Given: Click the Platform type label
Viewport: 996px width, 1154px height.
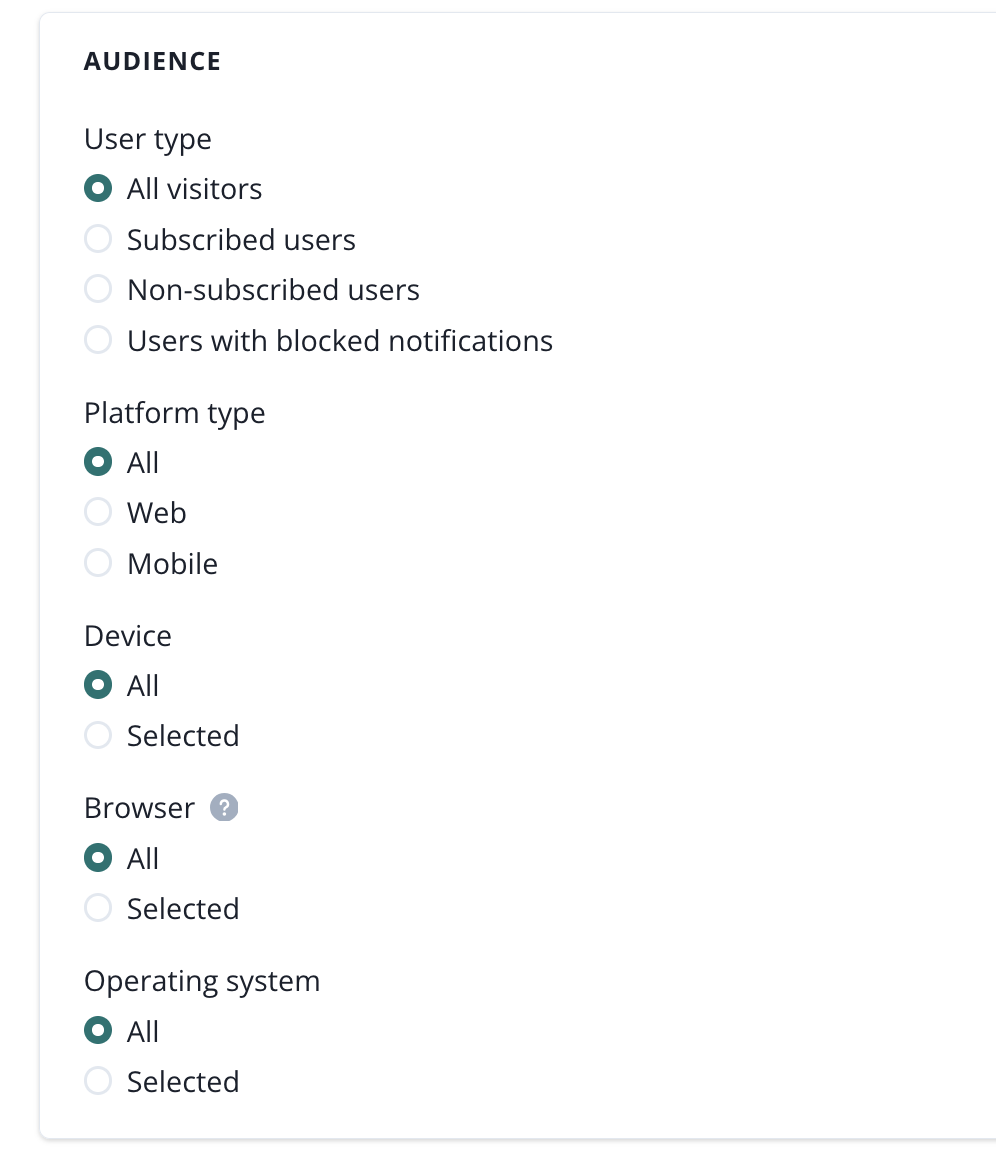Looking at the screenshot, I should coord(175,413).
